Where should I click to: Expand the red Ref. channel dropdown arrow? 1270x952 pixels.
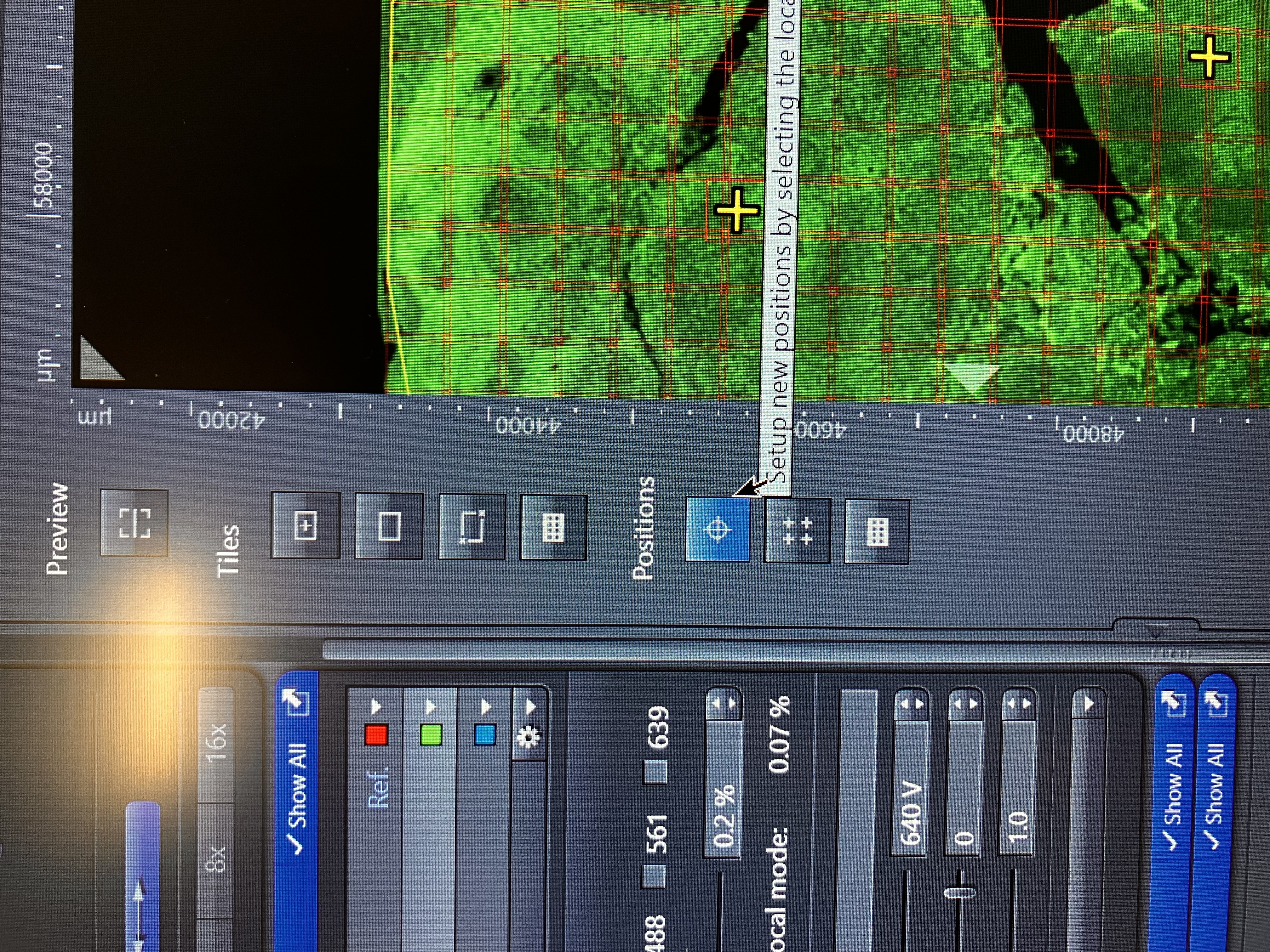(376, 706)
